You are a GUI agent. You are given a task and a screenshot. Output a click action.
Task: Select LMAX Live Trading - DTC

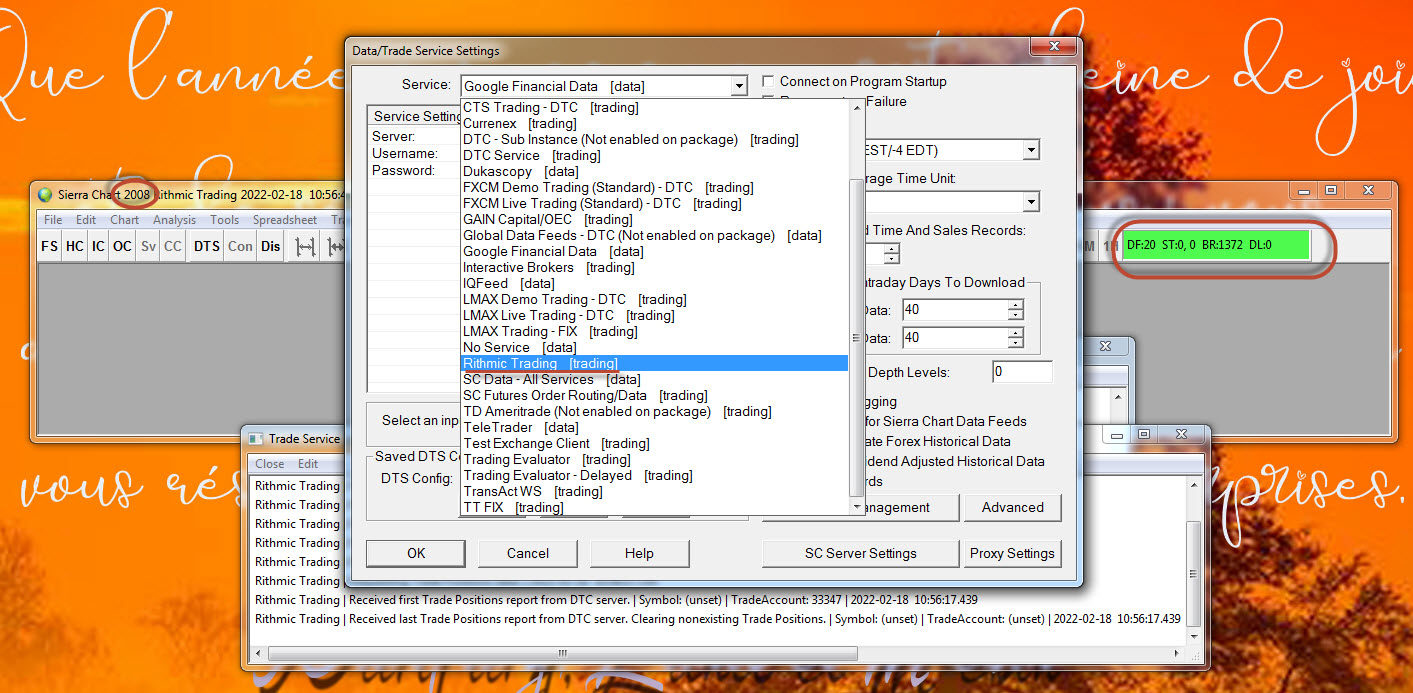point(654,315)
